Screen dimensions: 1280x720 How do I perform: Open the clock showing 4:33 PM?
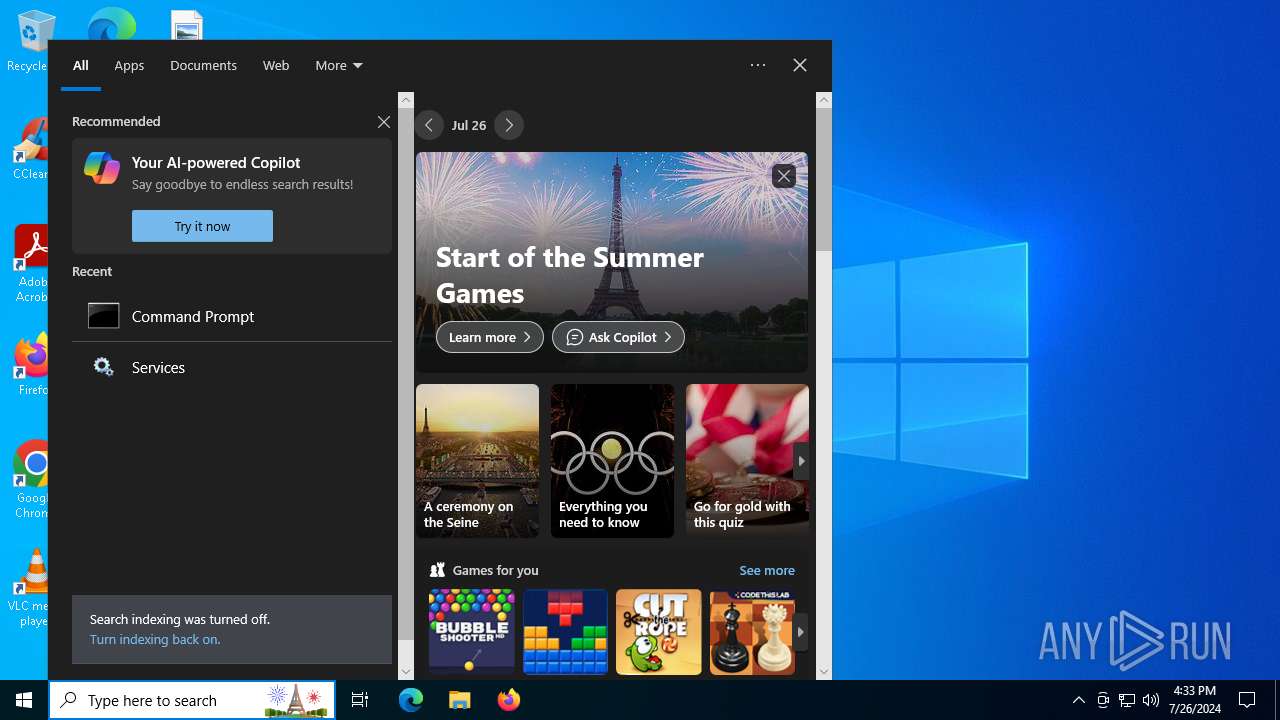(x=1195, y=700)
